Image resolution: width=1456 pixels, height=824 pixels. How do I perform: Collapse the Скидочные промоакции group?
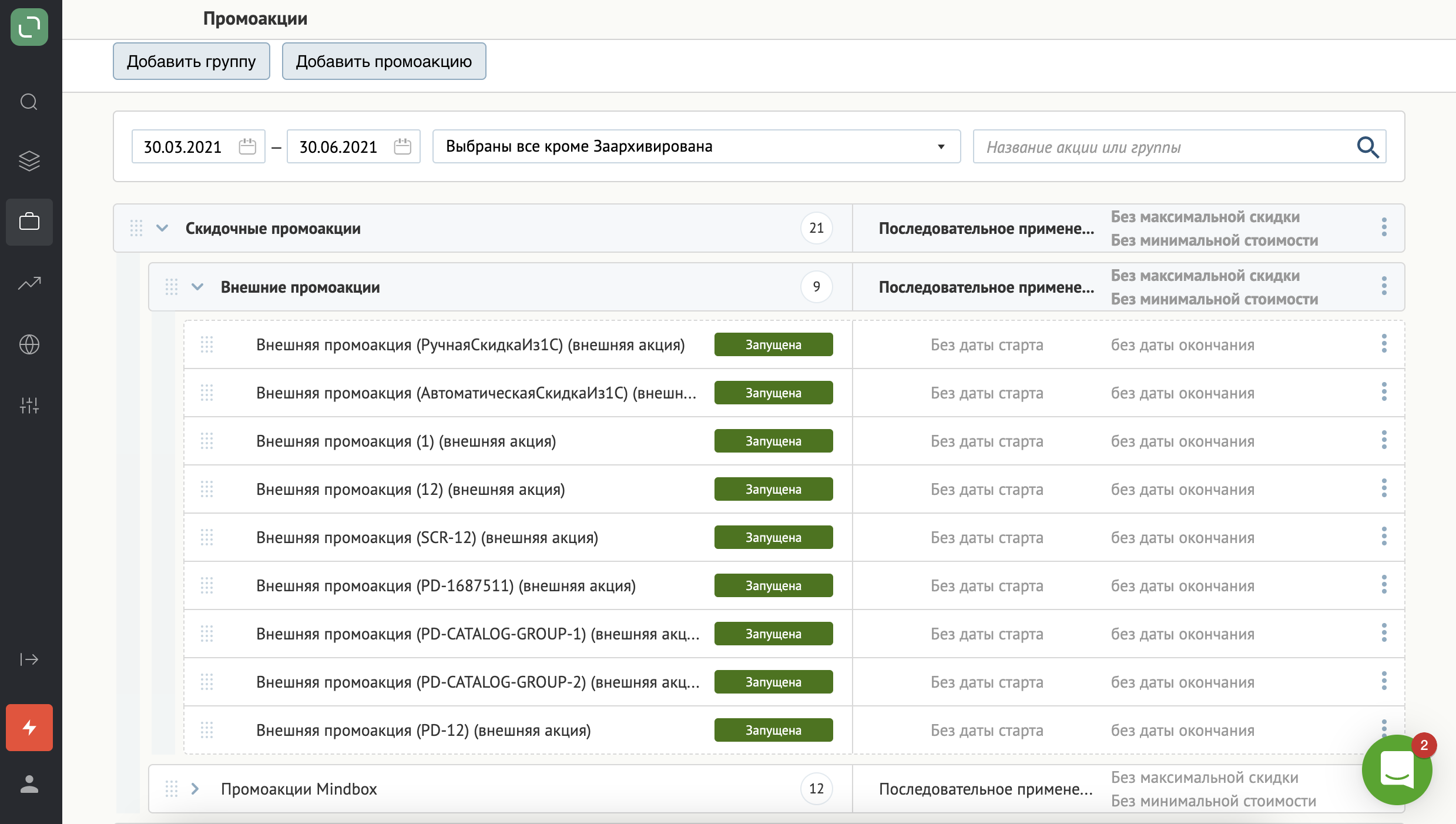[x=162, y=228]
